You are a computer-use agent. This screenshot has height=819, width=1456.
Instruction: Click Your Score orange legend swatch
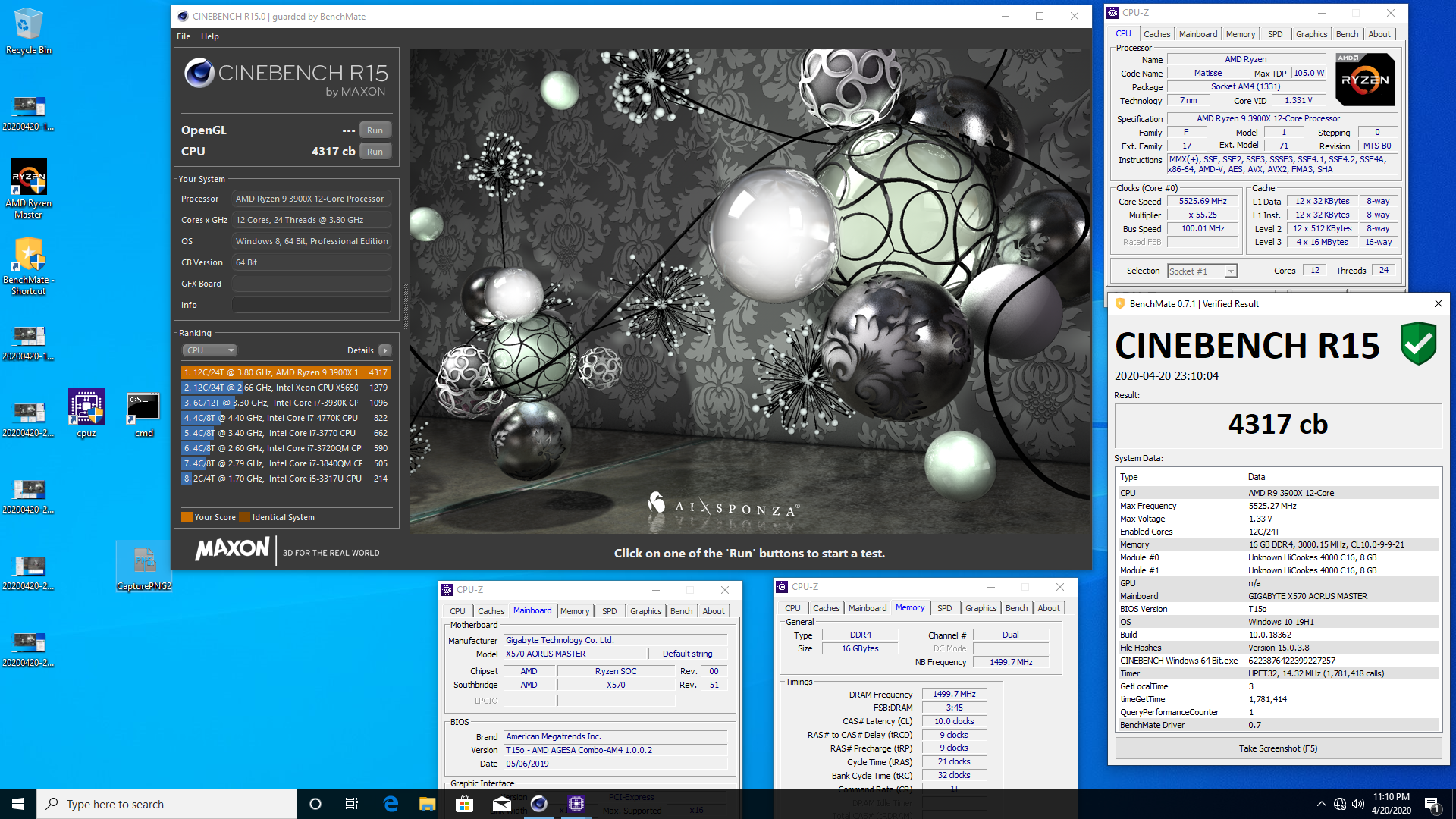(187, 517)
